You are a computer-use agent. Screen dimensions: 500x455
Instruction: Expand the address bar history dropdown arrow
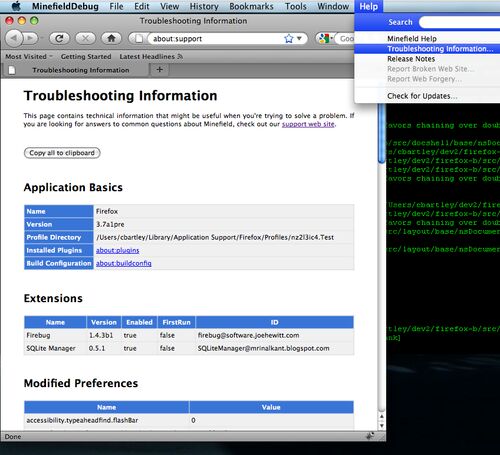299,38
